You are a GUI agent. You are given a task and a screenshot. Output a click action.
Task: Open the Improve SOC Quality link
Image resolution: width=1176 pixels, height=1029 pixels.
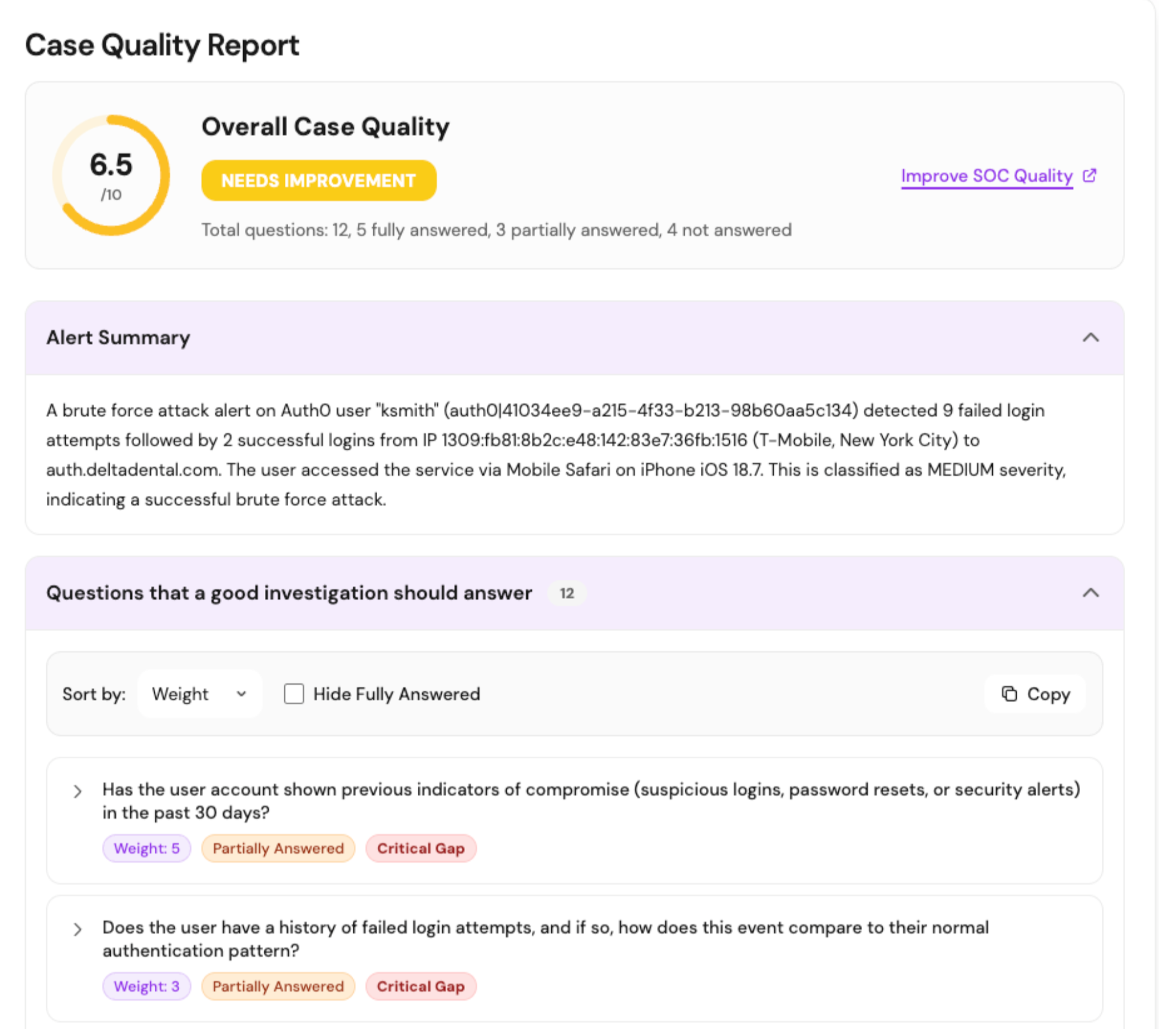tap(986, 175)
